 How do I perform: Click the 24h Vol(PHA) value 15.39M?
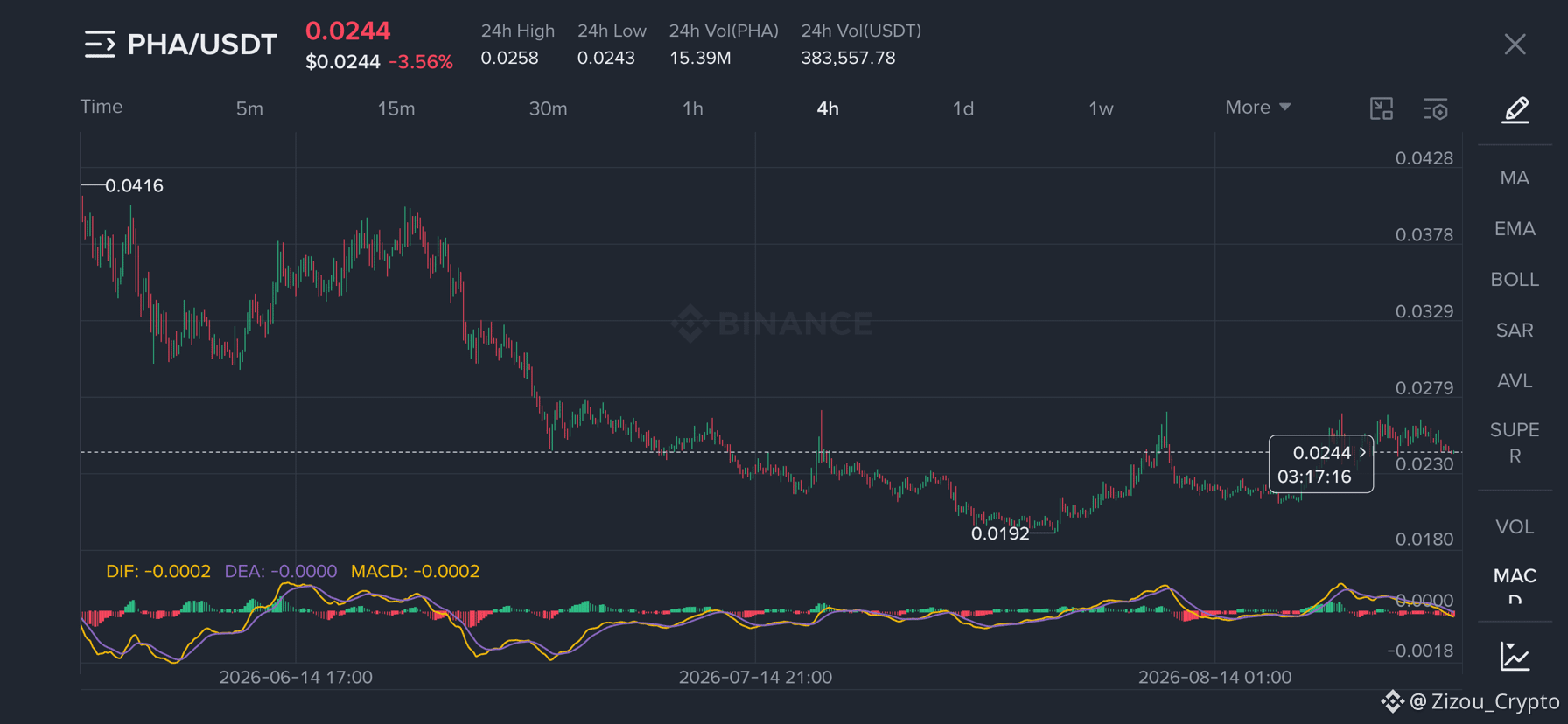699,58
